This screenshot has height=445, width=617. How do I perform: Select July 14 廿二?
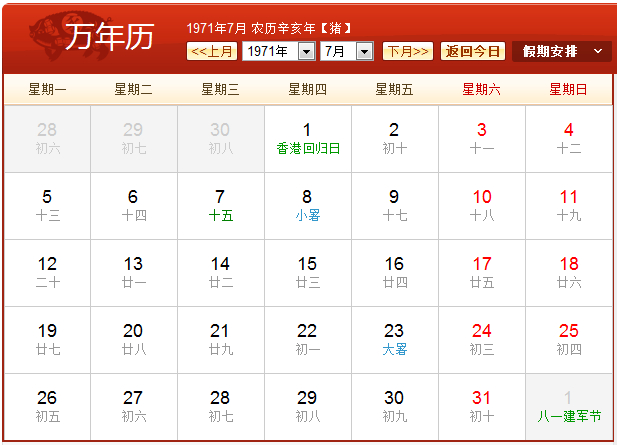[x=221, y=273]
